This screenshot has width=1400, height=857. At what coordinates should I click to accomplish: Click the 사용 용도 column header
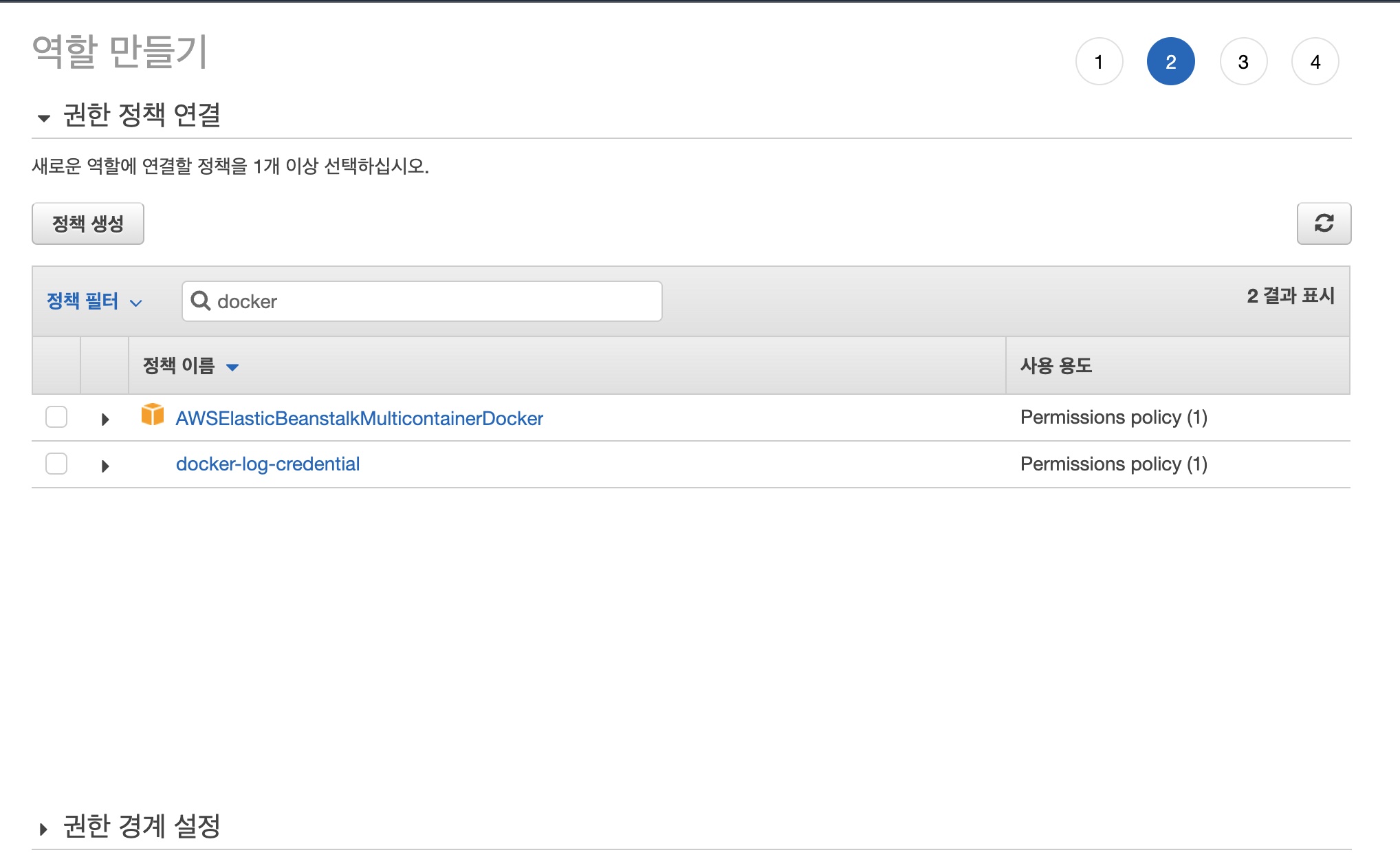(1056, 365)
